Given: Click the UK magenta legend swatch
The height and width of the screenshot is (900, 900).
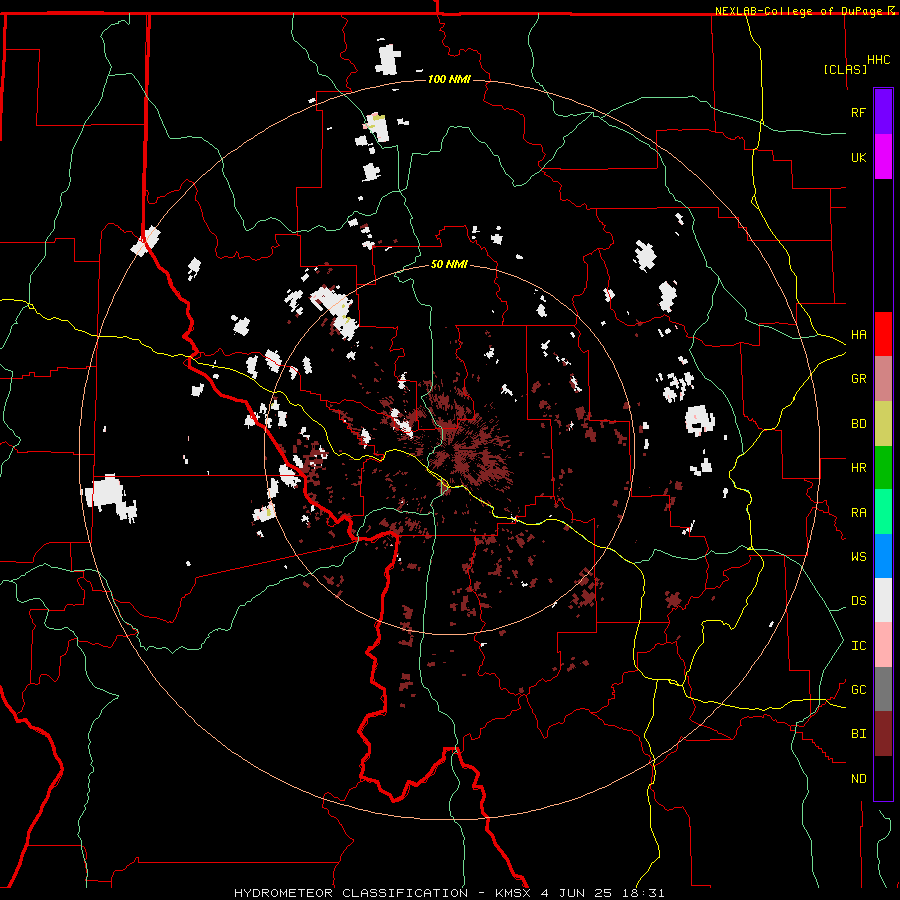Looking at the screenshot, I should 883,157.
